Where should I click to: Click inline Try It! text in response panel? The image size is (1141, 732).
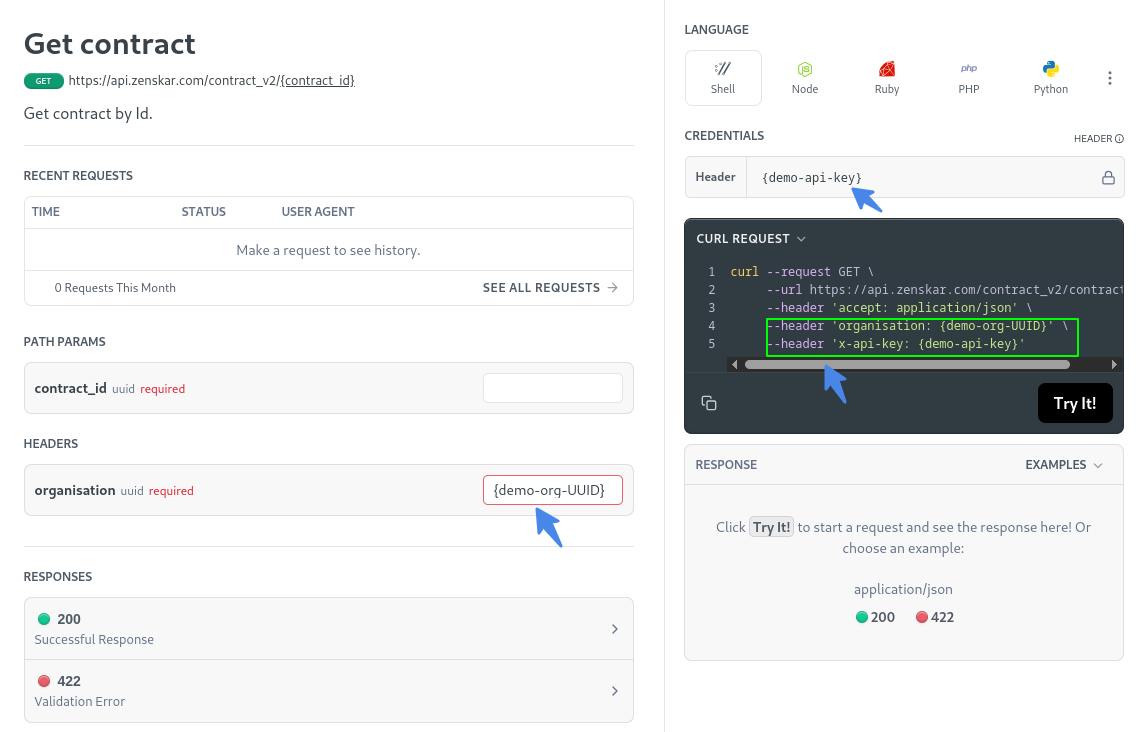point(771,528)
